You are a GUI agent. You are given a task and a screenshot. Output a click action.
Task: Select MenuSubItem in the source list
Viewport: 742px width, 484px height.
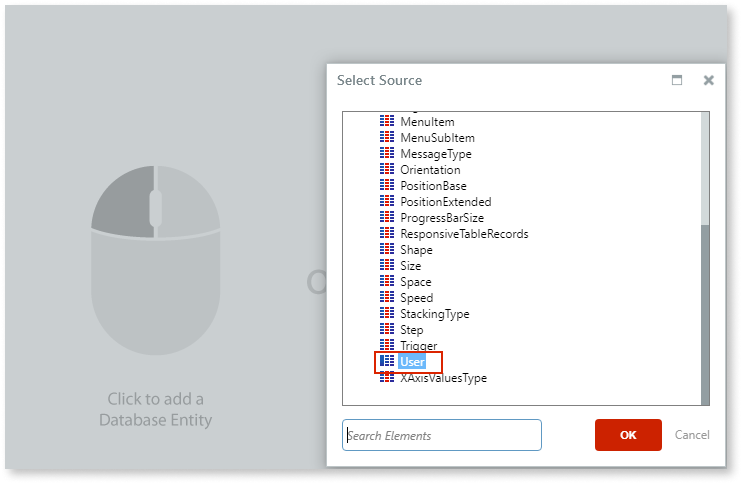[437, 138]
